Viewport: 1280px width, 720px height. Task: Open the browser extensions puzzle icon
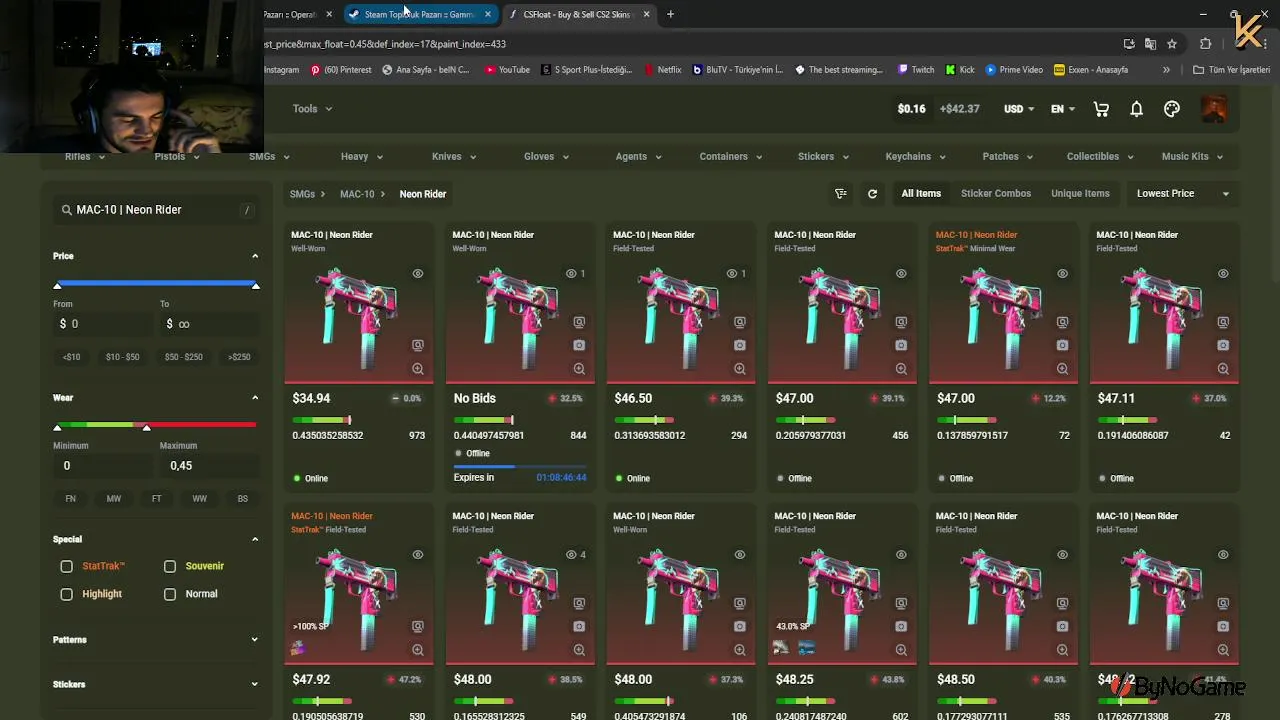(1205, 44)
